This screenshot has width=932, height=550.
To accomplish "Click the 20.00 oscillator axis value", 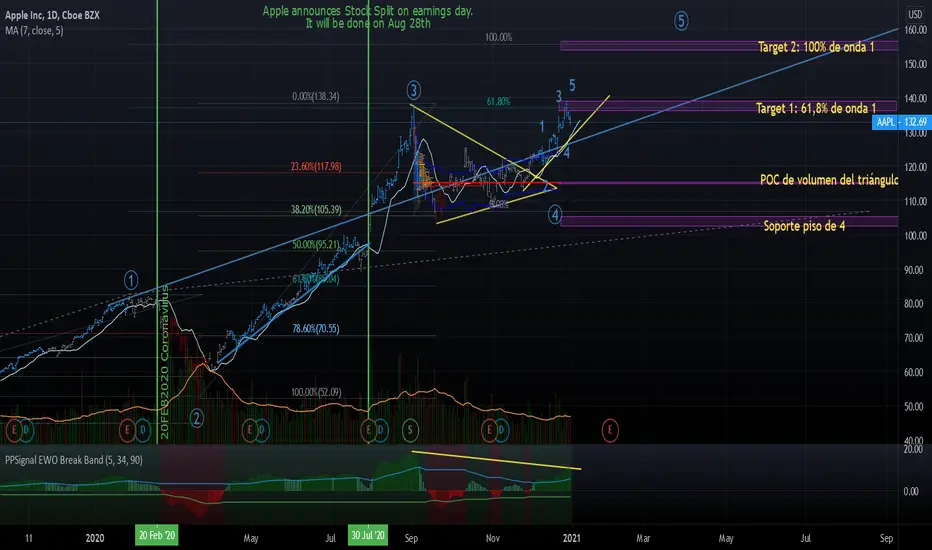I will pos(915,450).
